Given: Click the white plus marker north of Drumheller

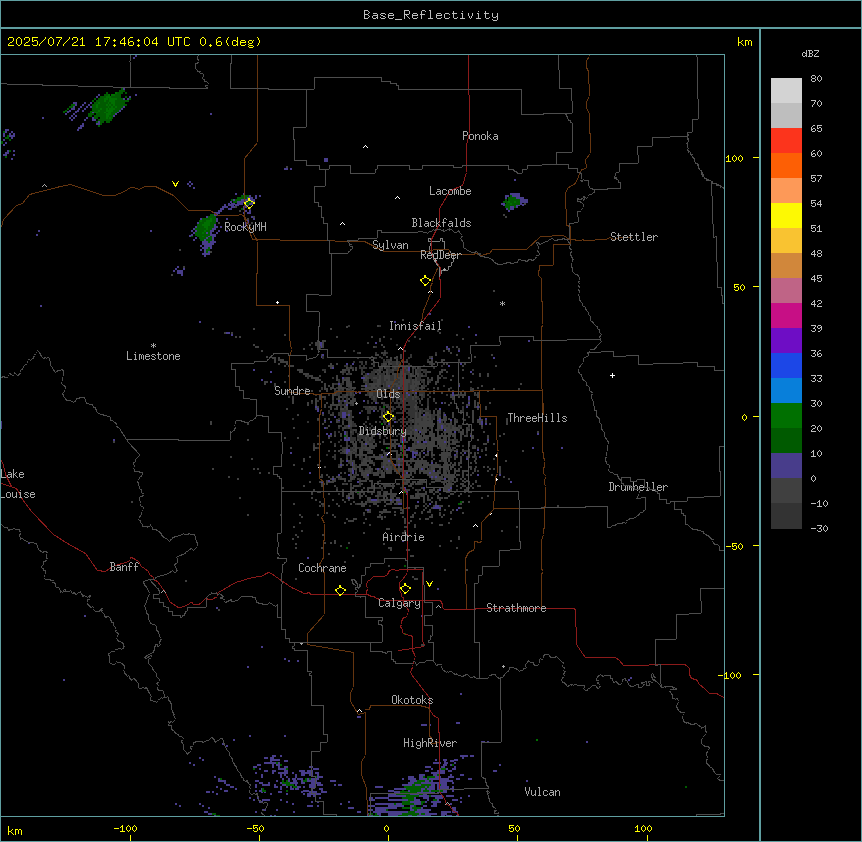Looking at the screenshot, I should 612,375.
